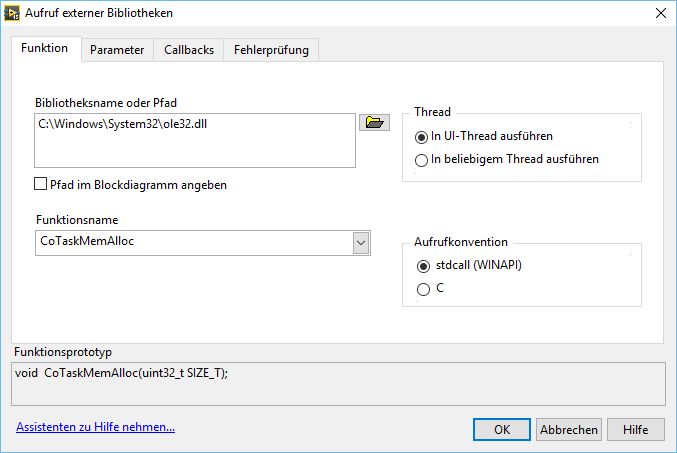Select 'In UI-Thread ausführen' radio option
Screen dimensions: 677x453
tap(421, 136)
